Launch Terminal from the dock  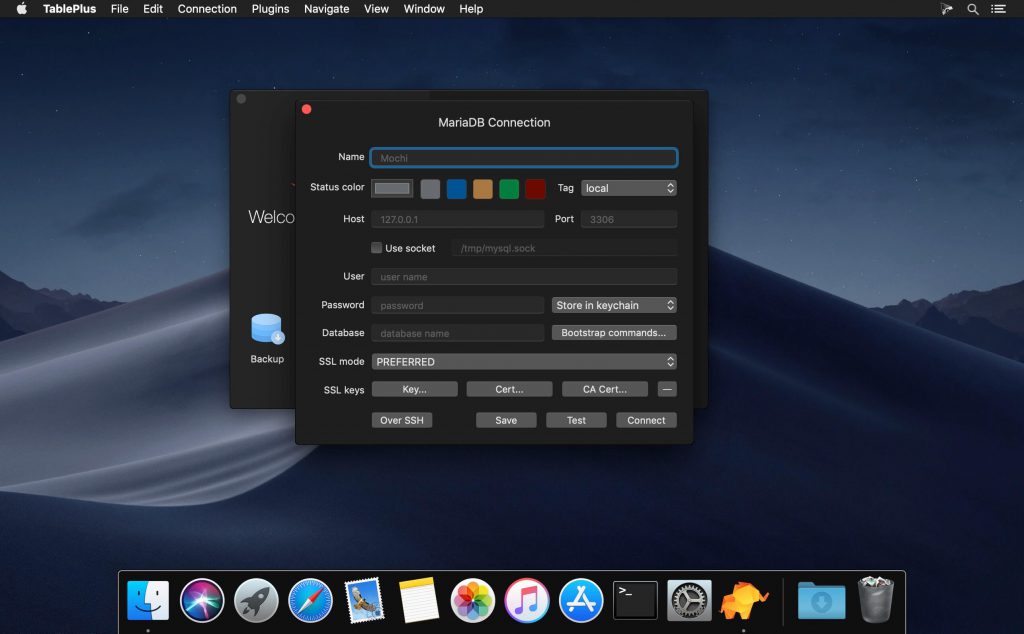pos(635,601)
